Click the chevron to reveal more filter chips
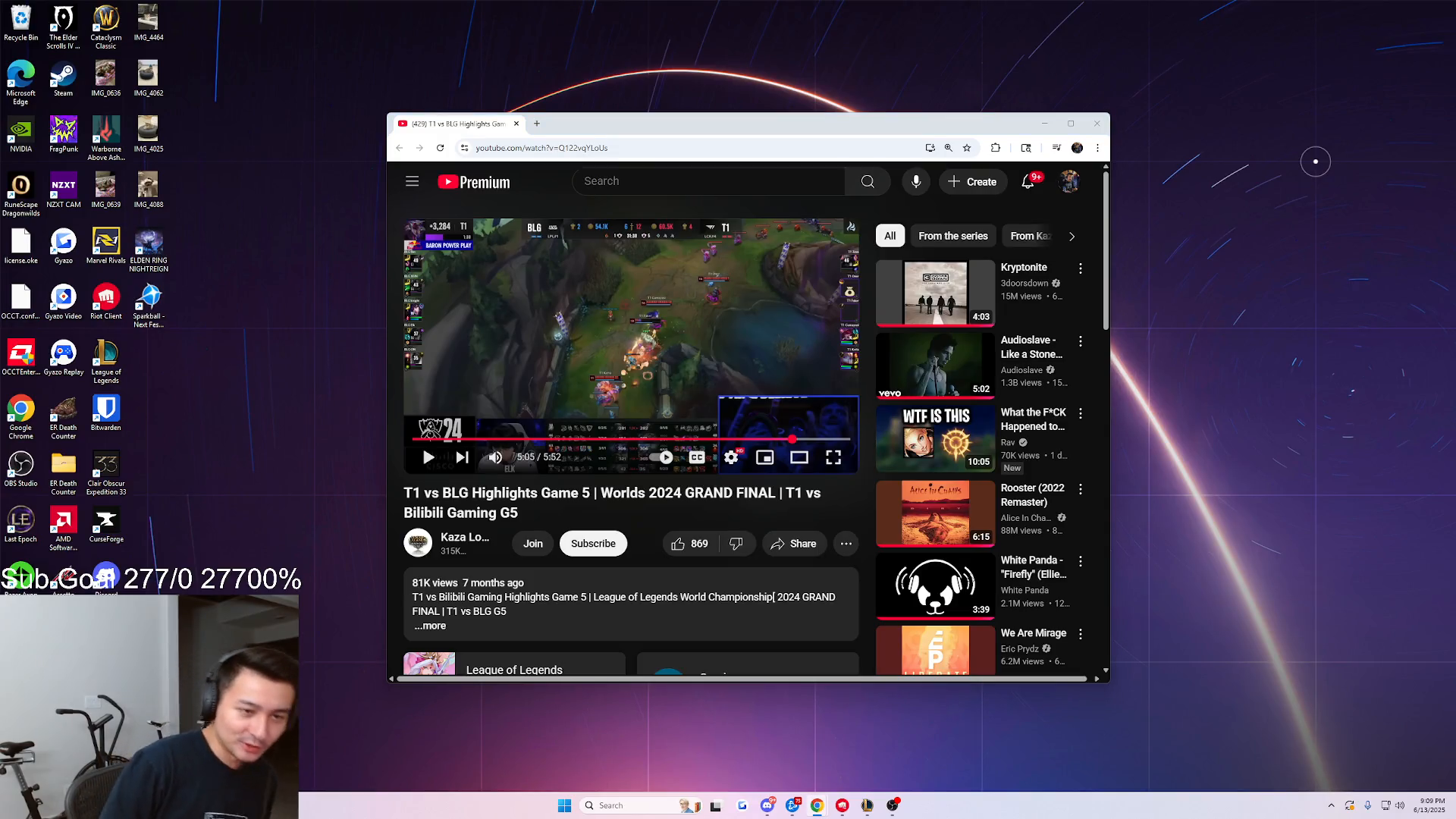1456x819 pixels. coord(1072,236)
